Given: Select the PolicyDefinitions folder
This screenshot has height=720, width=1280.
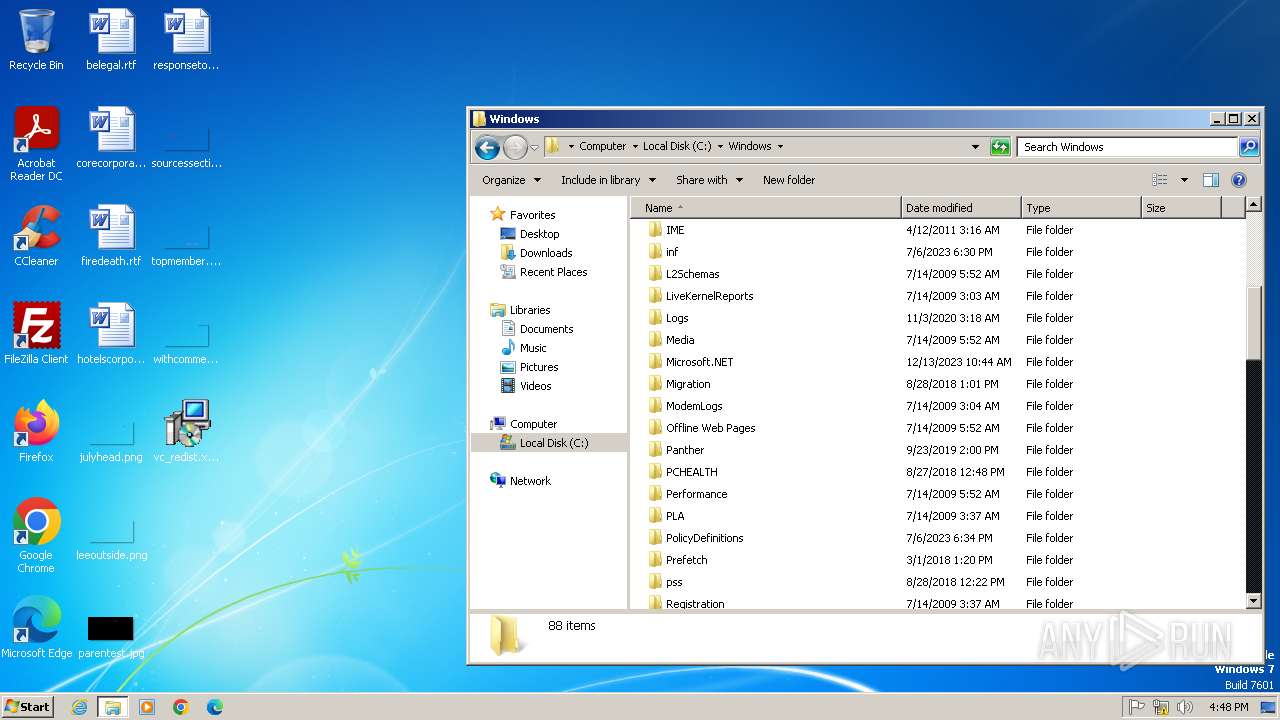Looking at the screenshot, I should [704, 538].
